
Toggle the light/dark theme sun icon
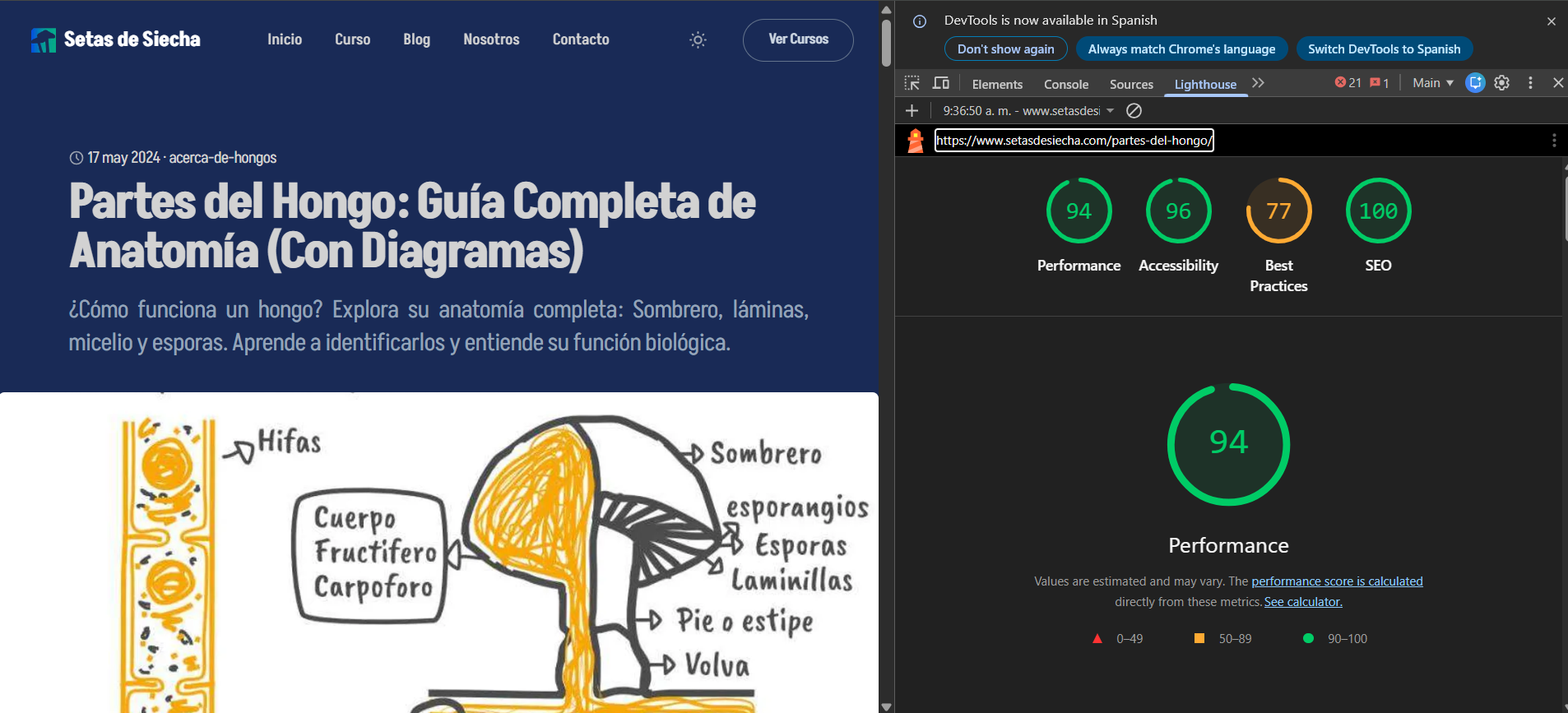(x=698, y=39)
